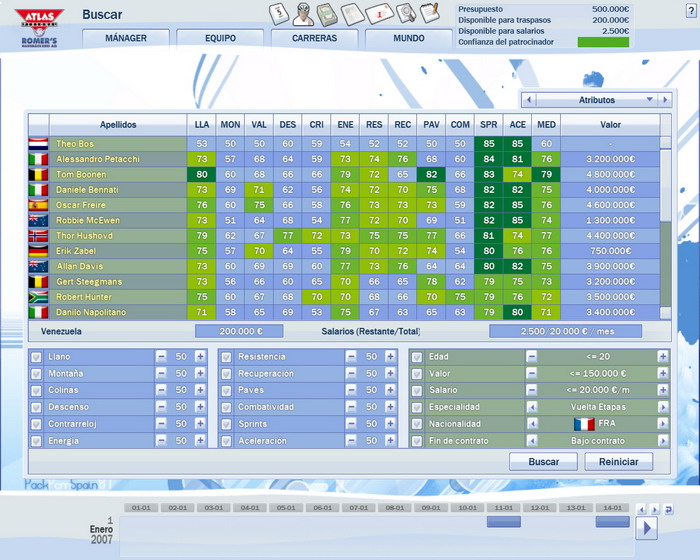Change Especialidad with the right arrow
Viewport: 700px width, 560px height.
coord(663,407)
